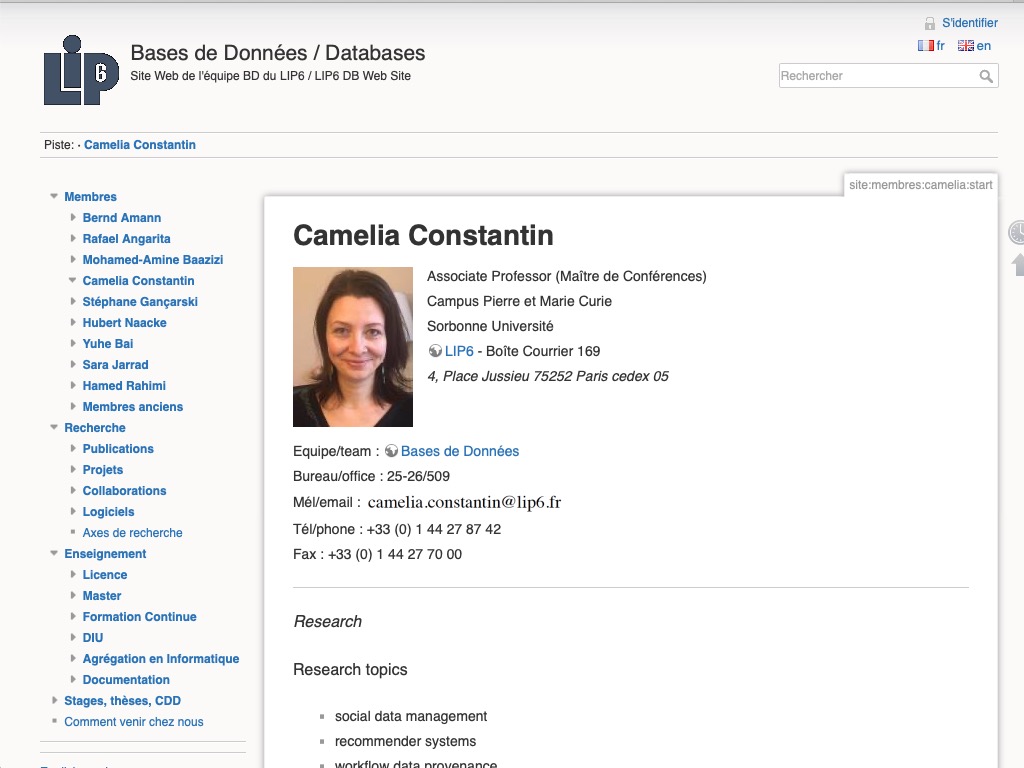Image resolution: width=1024 pixels, height=768 pixels.
Task: Open page revisions via the clock icon
Action: (1018, 232)
